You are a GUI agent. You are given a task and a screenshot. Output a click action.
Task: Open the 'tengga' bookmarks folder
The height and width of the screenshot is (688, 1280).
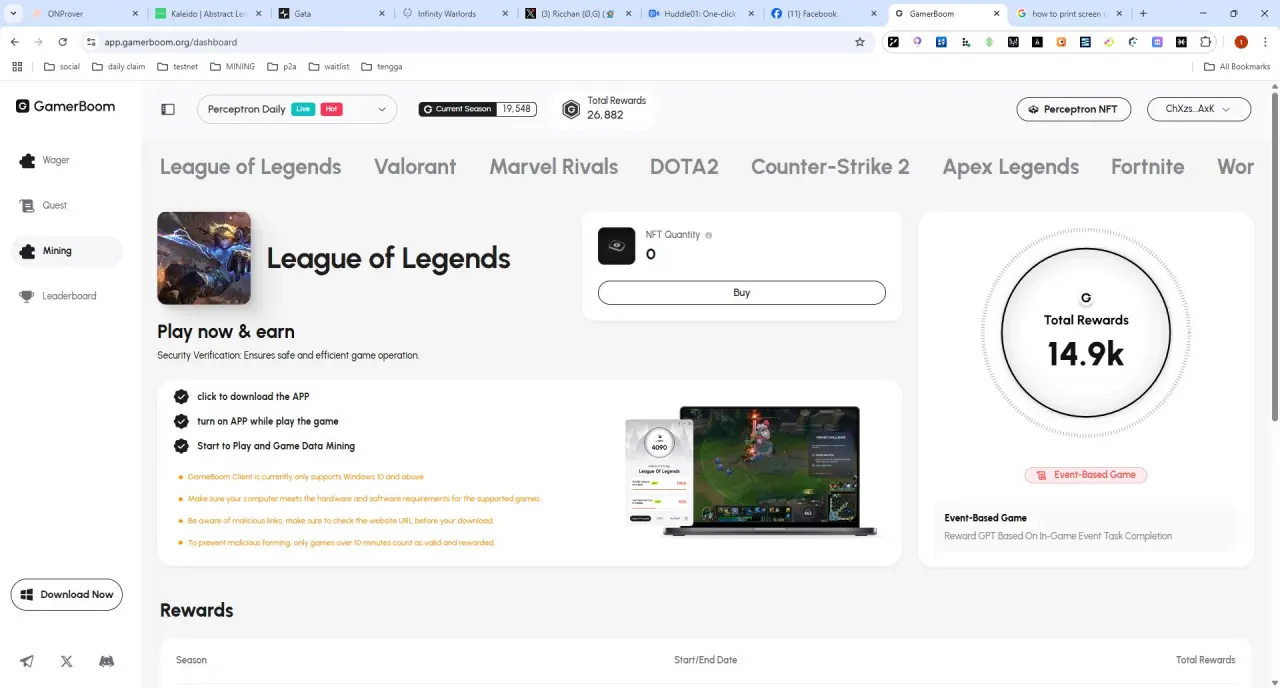click(381, 67)
